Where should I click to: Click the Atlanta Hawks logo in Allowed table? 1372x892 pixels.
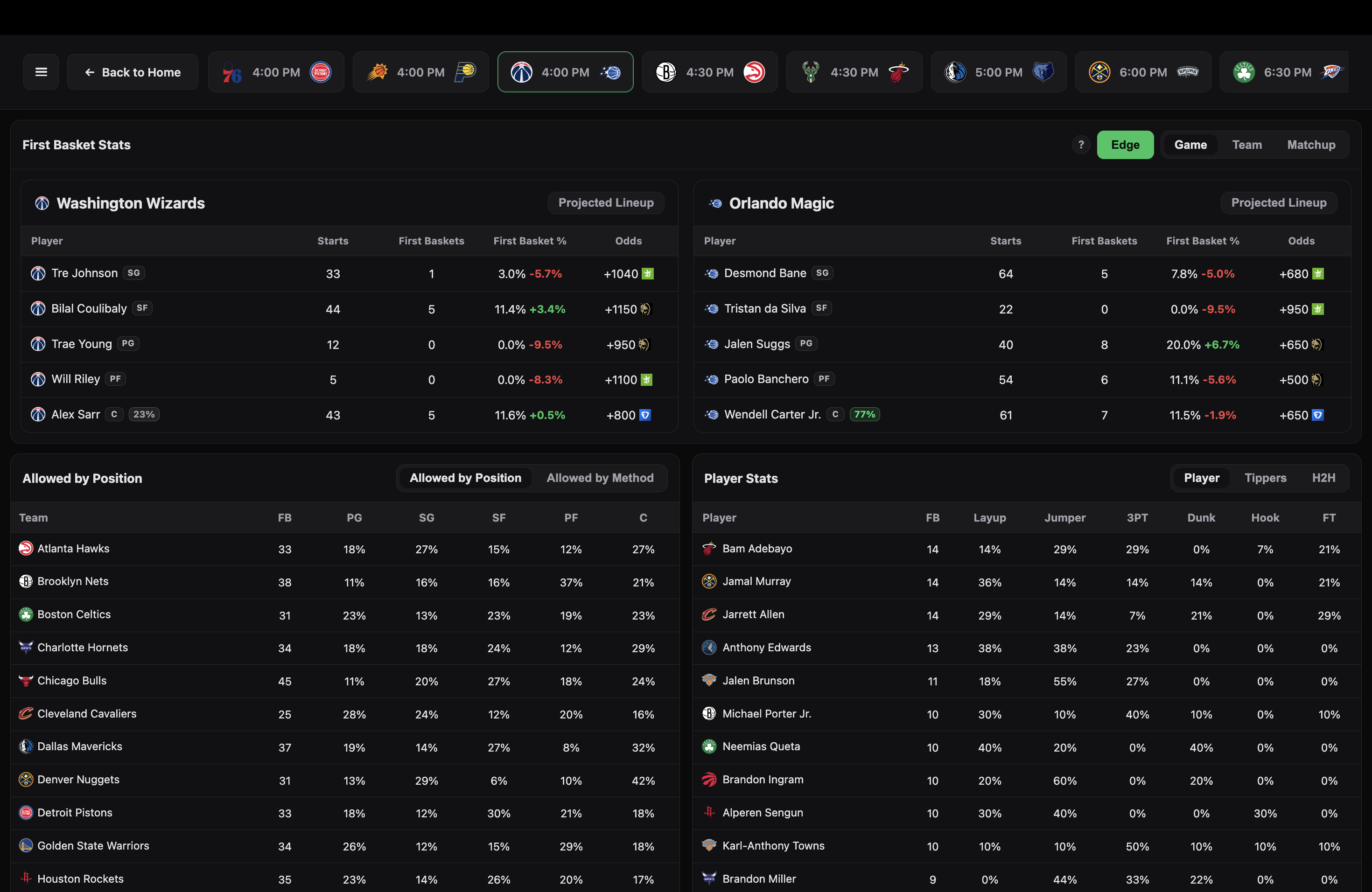[x=26, y=549]
